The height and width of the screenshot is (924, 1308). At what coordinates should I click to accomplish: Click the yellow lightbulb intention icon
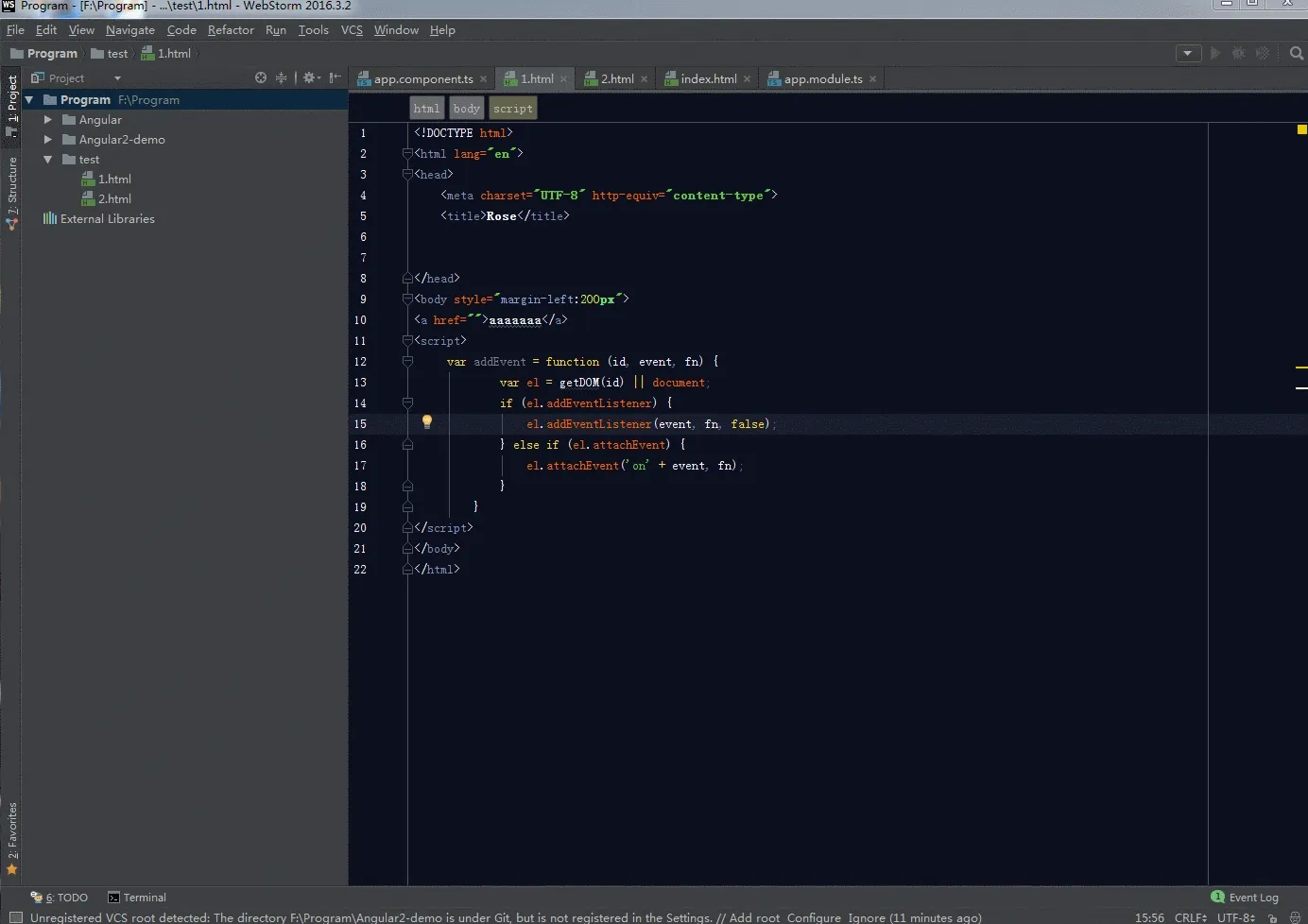(427, 422)
